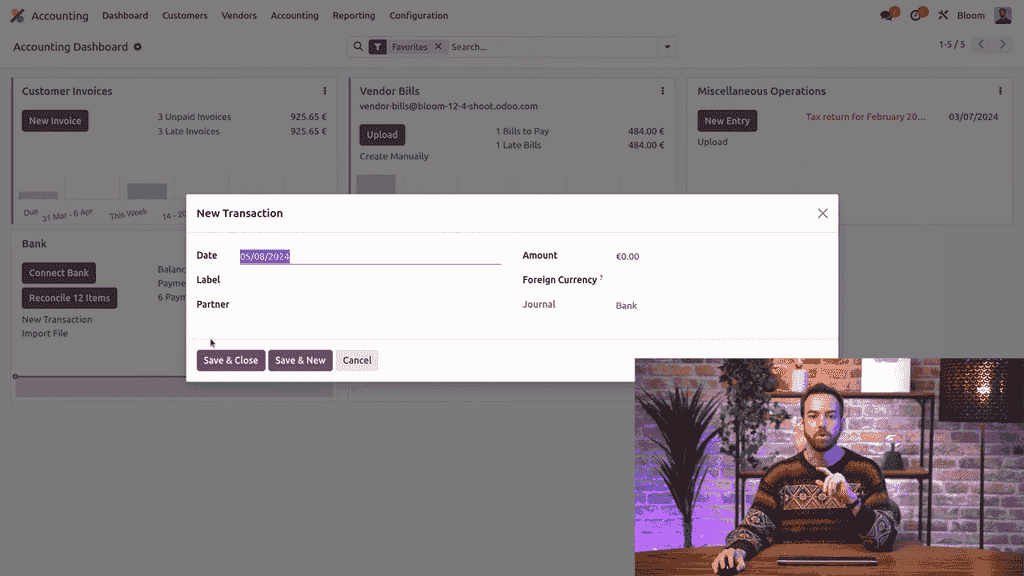Close the New Transaction dialog
1024x576 pixels.
(x=823, y=214)
